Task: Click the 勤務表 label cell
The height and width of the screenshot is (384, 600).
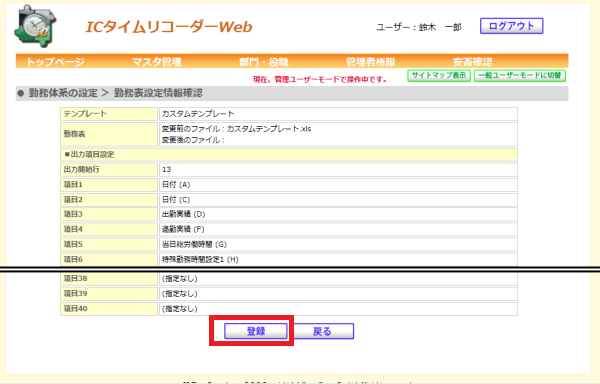Action: (x=109, y=134)
